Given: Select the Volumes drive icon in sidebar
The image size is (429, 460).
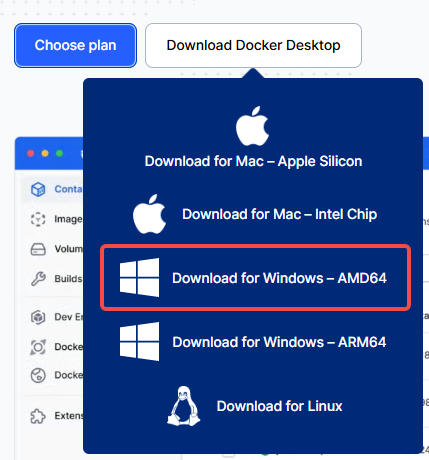Looking at the screenshot, I should pos(38,249).
